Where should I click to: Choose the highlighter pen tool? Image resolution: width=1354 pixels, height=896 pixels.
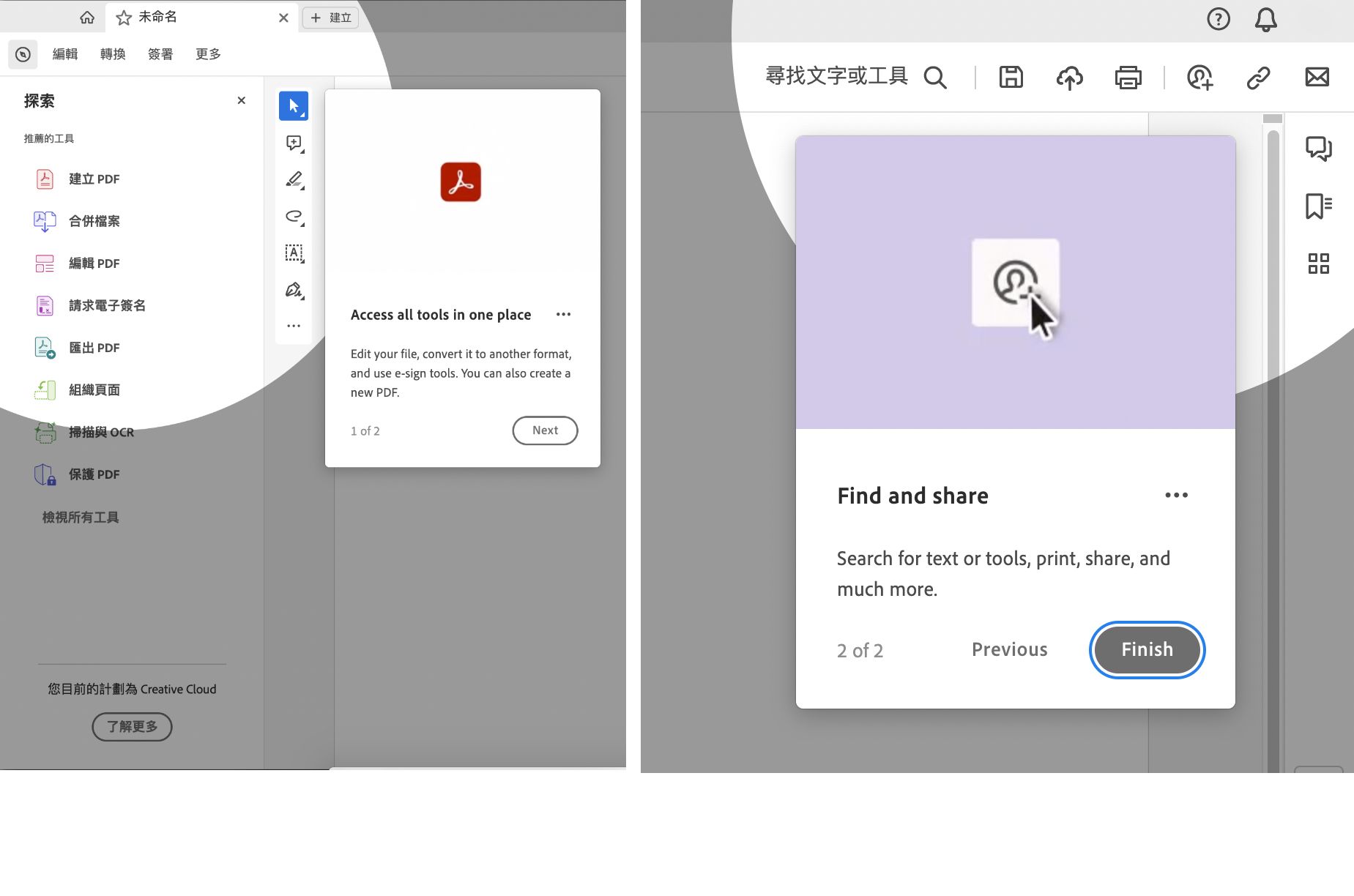tap(294, 179)
